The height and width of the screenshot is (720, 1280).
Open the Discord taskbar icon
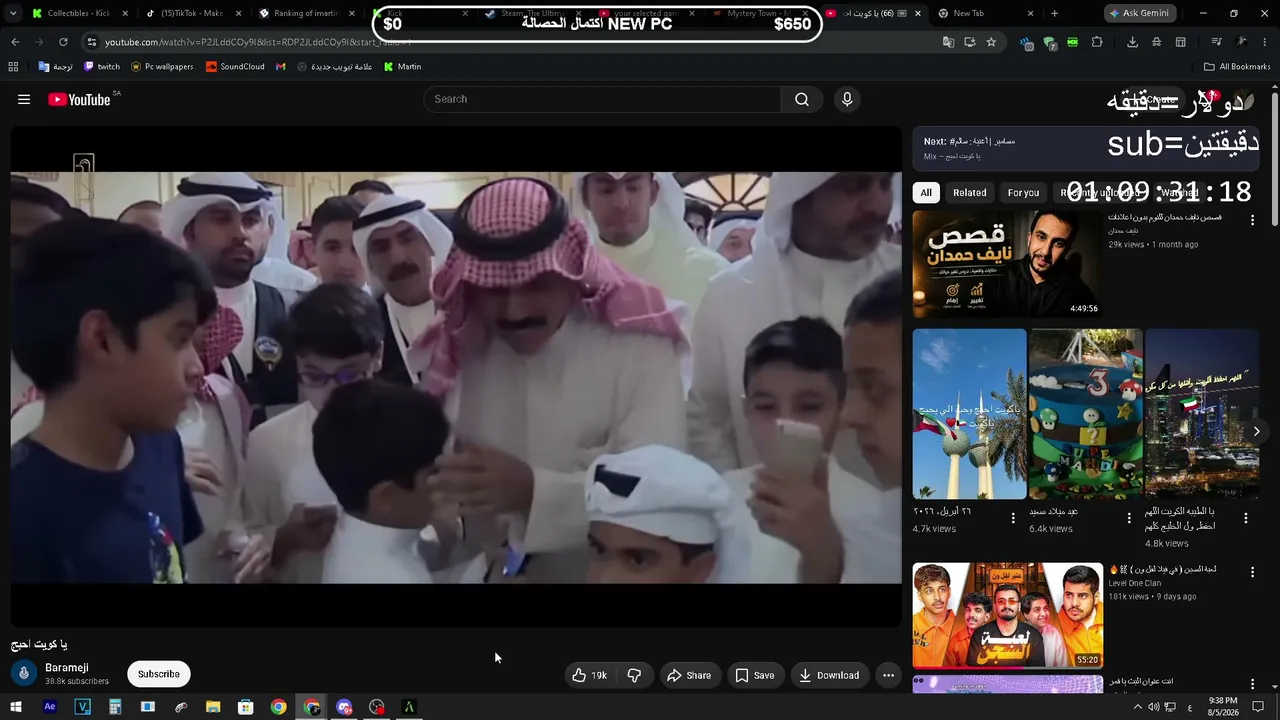[x=344, y=707]
